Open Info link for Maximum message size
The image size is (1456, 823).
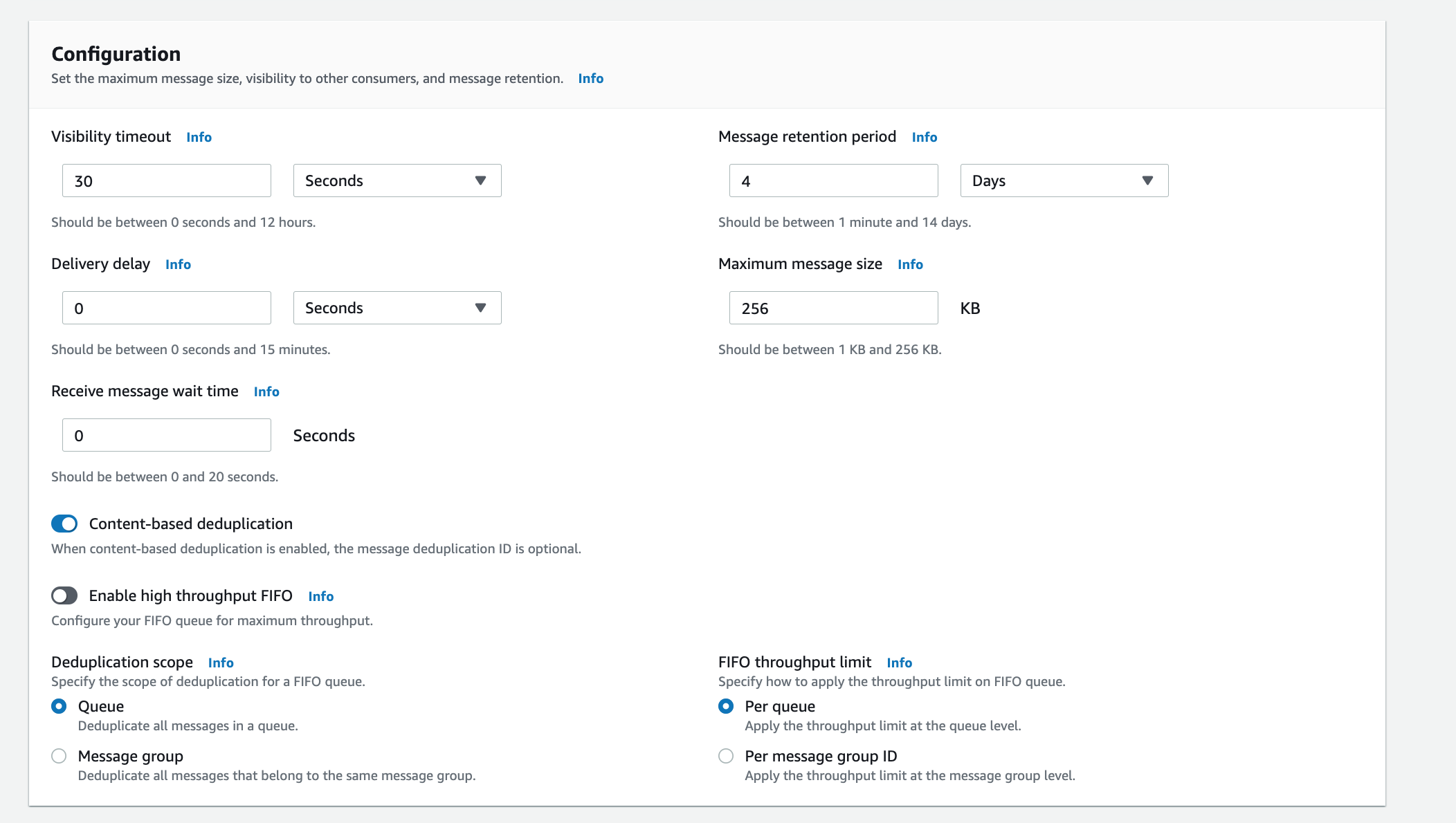click(910, 264)
